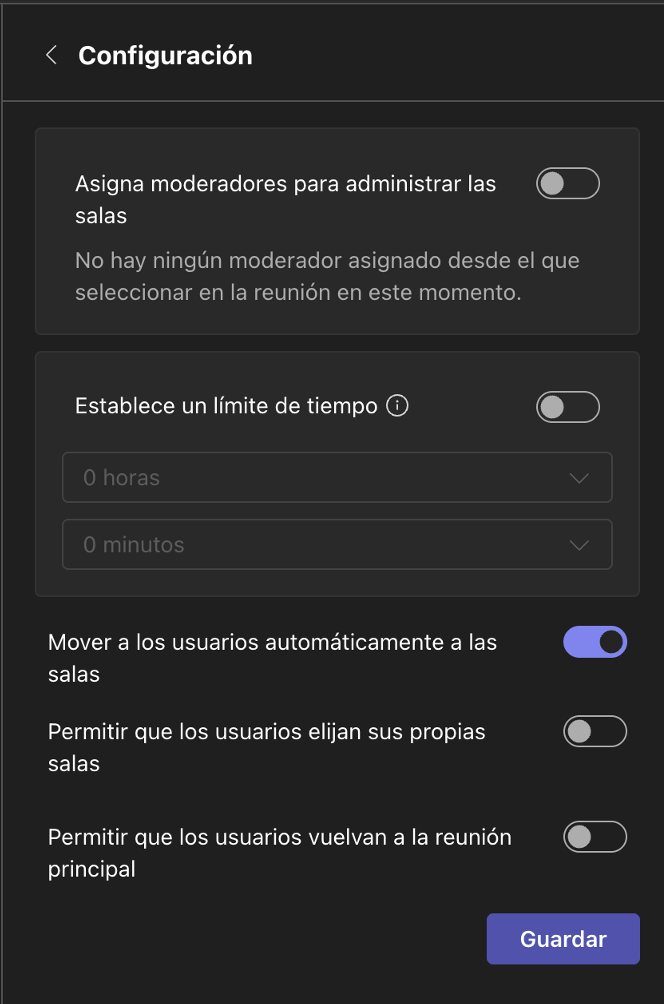The image size is (664, 1004).
Task: Enable the time limit switch
Action: pos(567,406)
